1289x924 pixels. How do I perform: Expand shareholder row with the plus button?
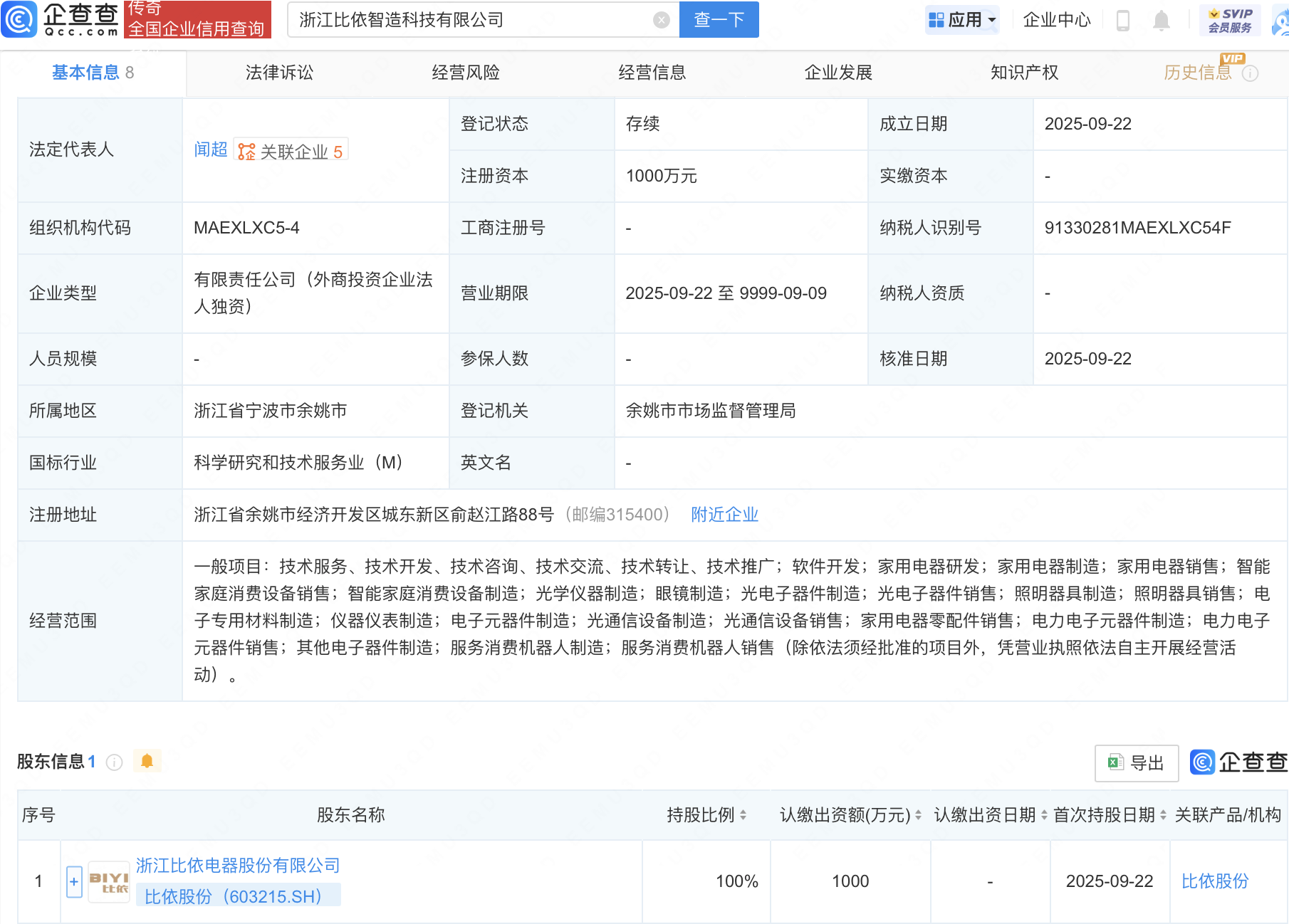click(74, 882)
